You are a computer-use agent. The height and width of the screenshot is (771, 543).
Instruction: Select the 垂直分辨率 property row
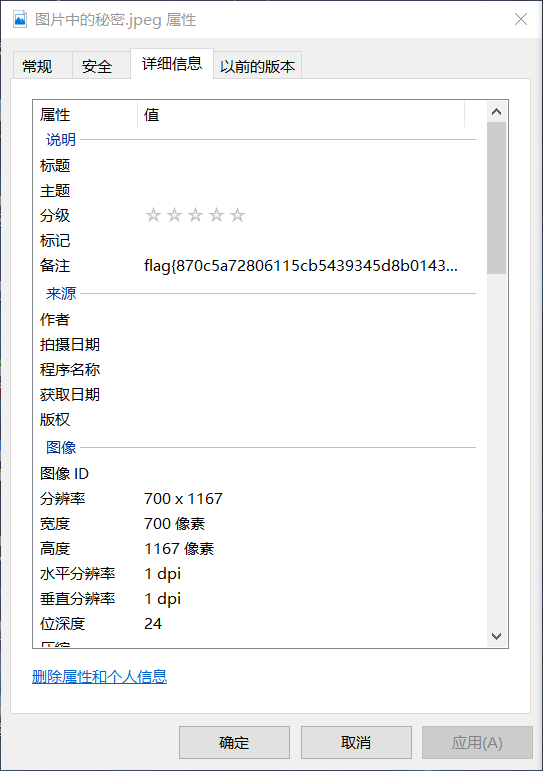tap(255, 599)
